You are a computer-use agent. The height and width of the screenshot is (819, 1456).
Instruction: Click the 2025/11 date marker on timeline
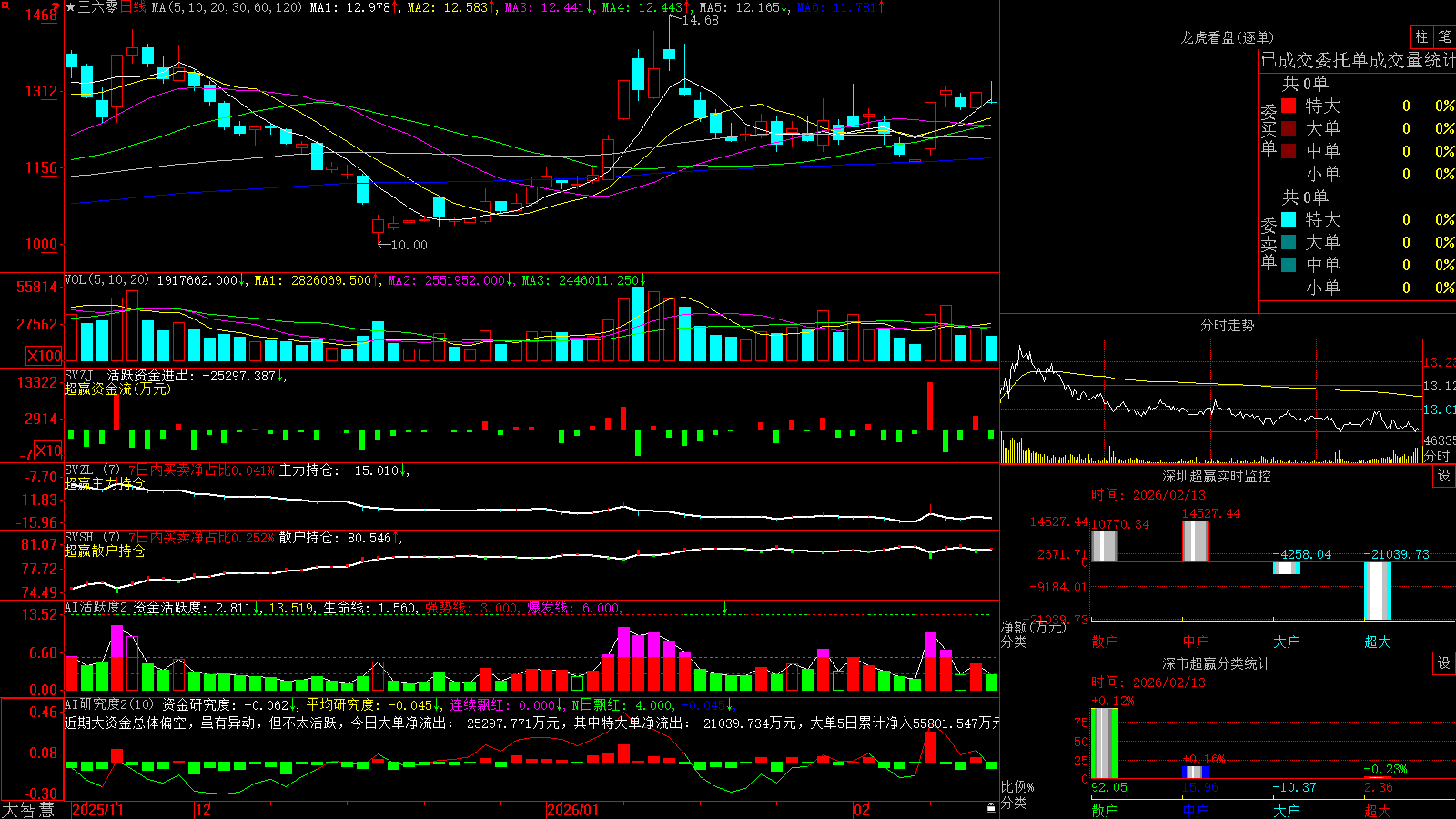pos(97,810)
